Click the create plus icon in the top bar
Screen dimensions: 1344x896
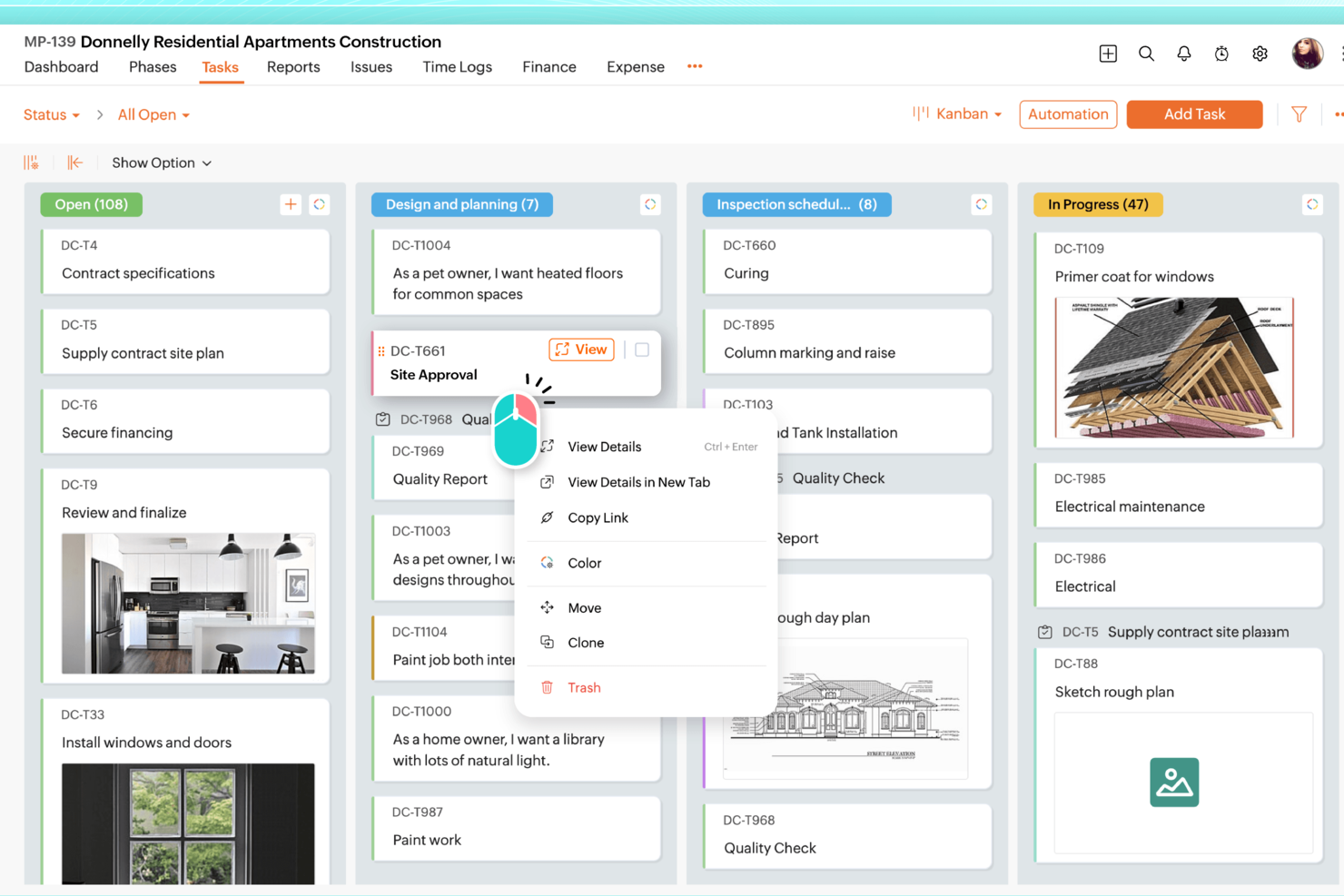click(x=1108, y=54)
